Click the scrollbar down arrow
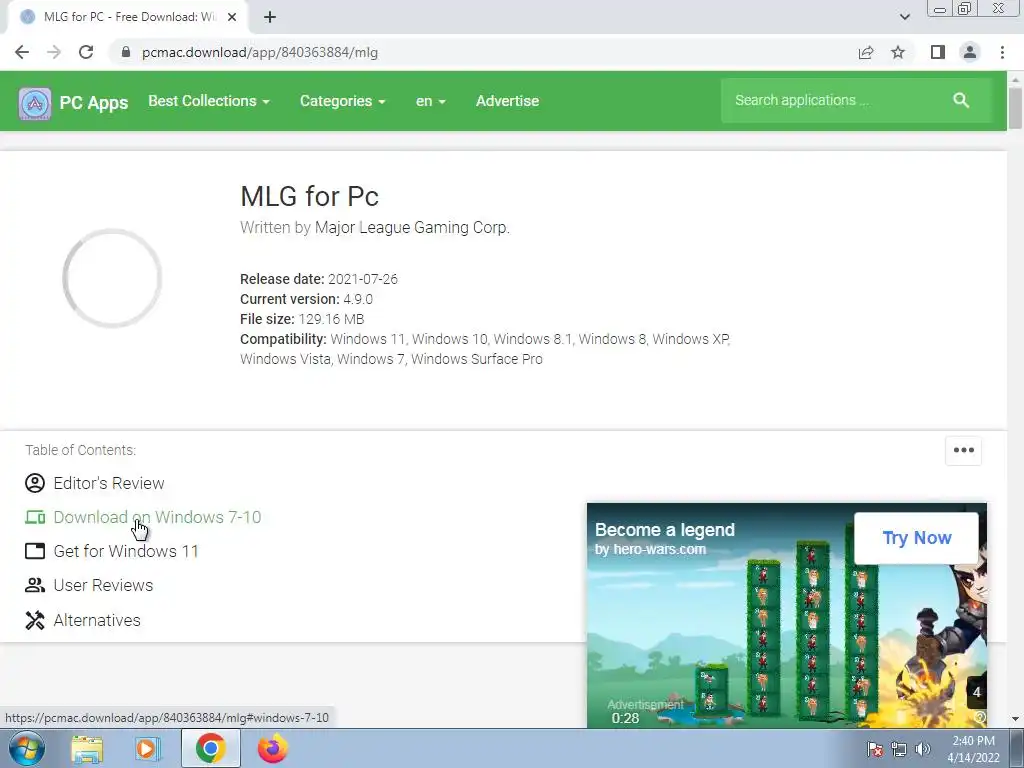1024x768 pixels. 1015,718
